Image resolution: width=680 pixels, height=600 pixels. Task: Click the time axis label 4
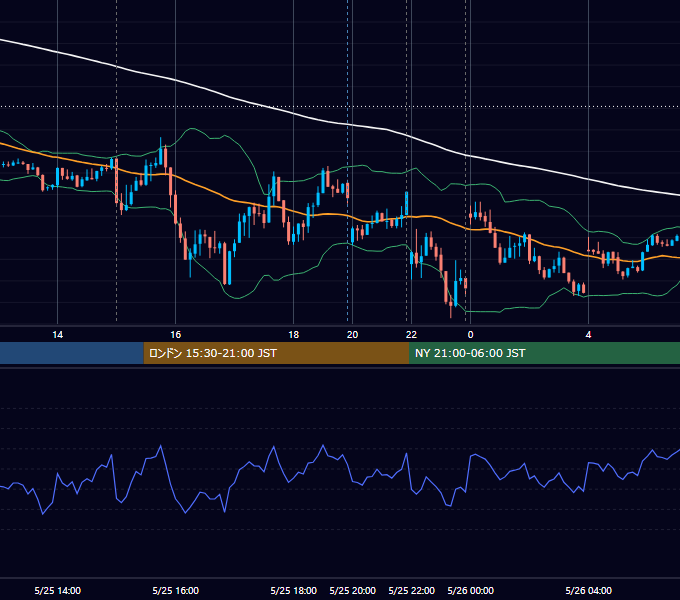588,335
